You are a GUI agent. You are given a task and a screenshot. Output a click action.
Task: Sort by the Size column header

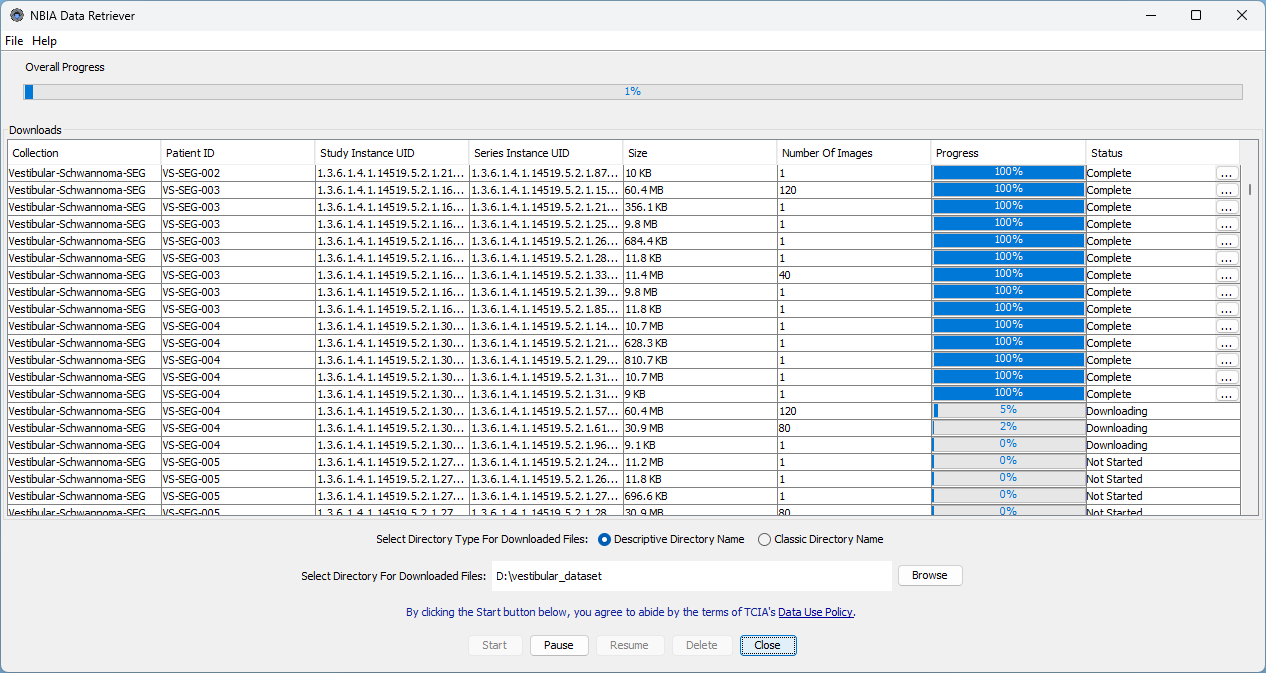coord(700,153)
